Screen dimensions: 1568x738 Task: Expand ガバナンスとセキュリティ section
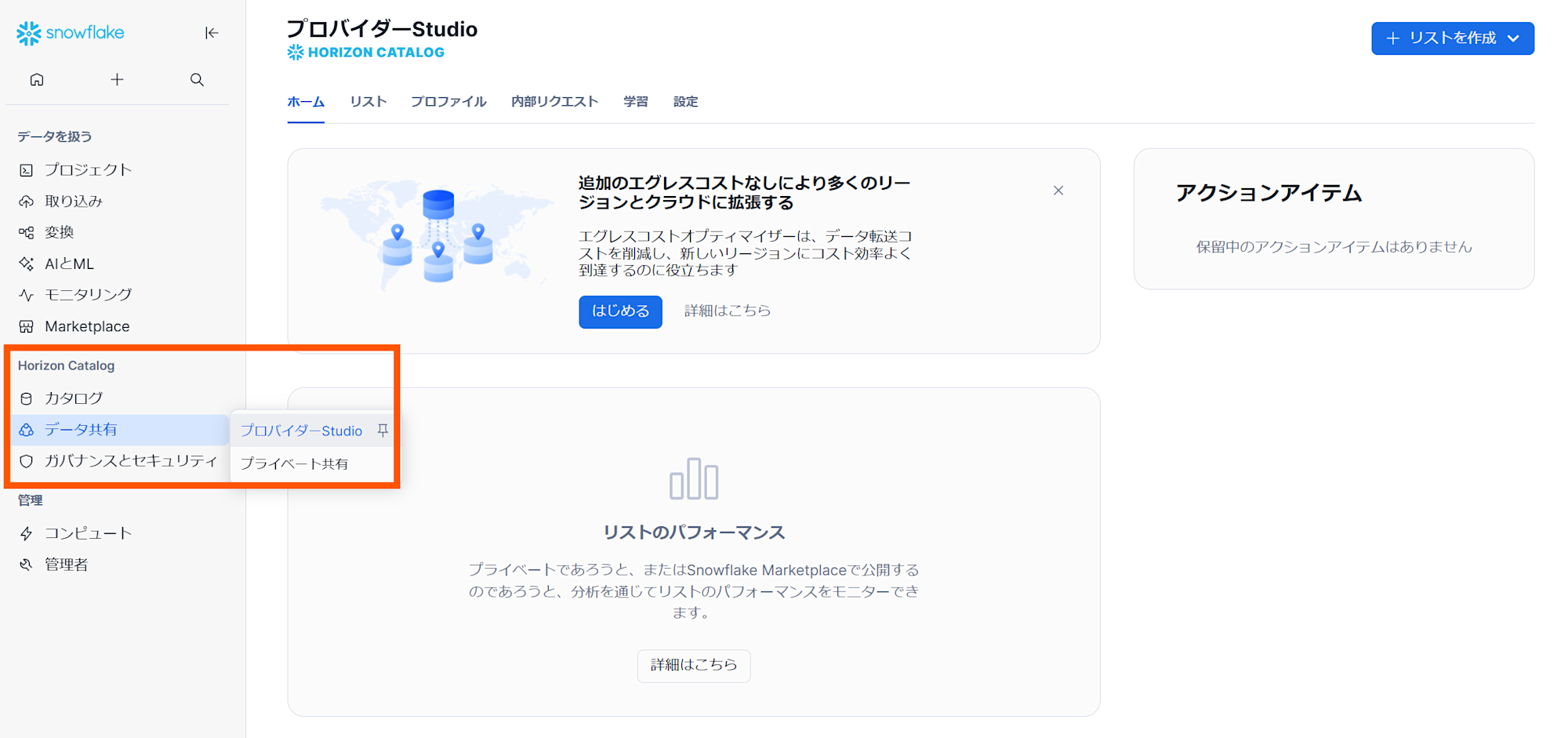(132, 461)
